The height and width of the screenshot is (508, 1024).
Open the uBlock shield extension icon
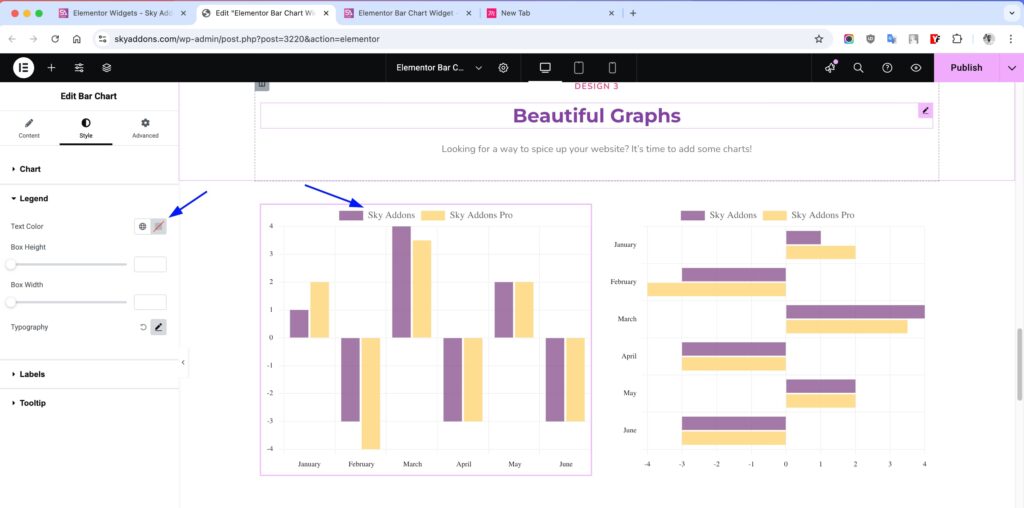pyautogui.click(x=870, y=39)
